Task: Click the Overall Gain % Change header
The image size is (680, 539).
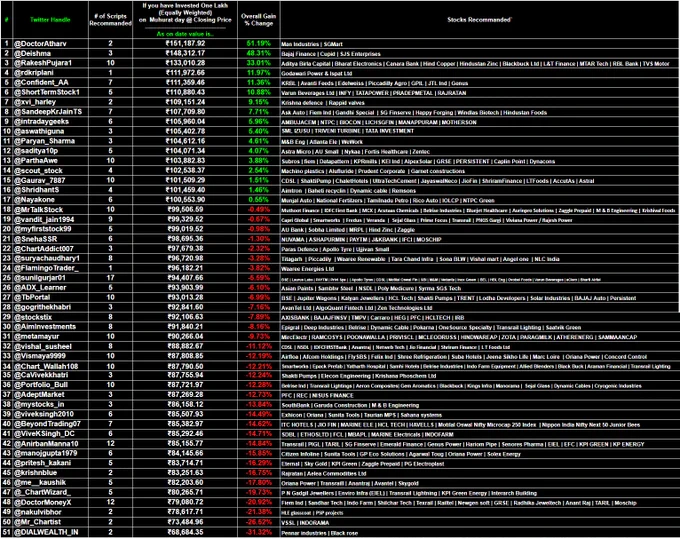Action: (258, 20)
